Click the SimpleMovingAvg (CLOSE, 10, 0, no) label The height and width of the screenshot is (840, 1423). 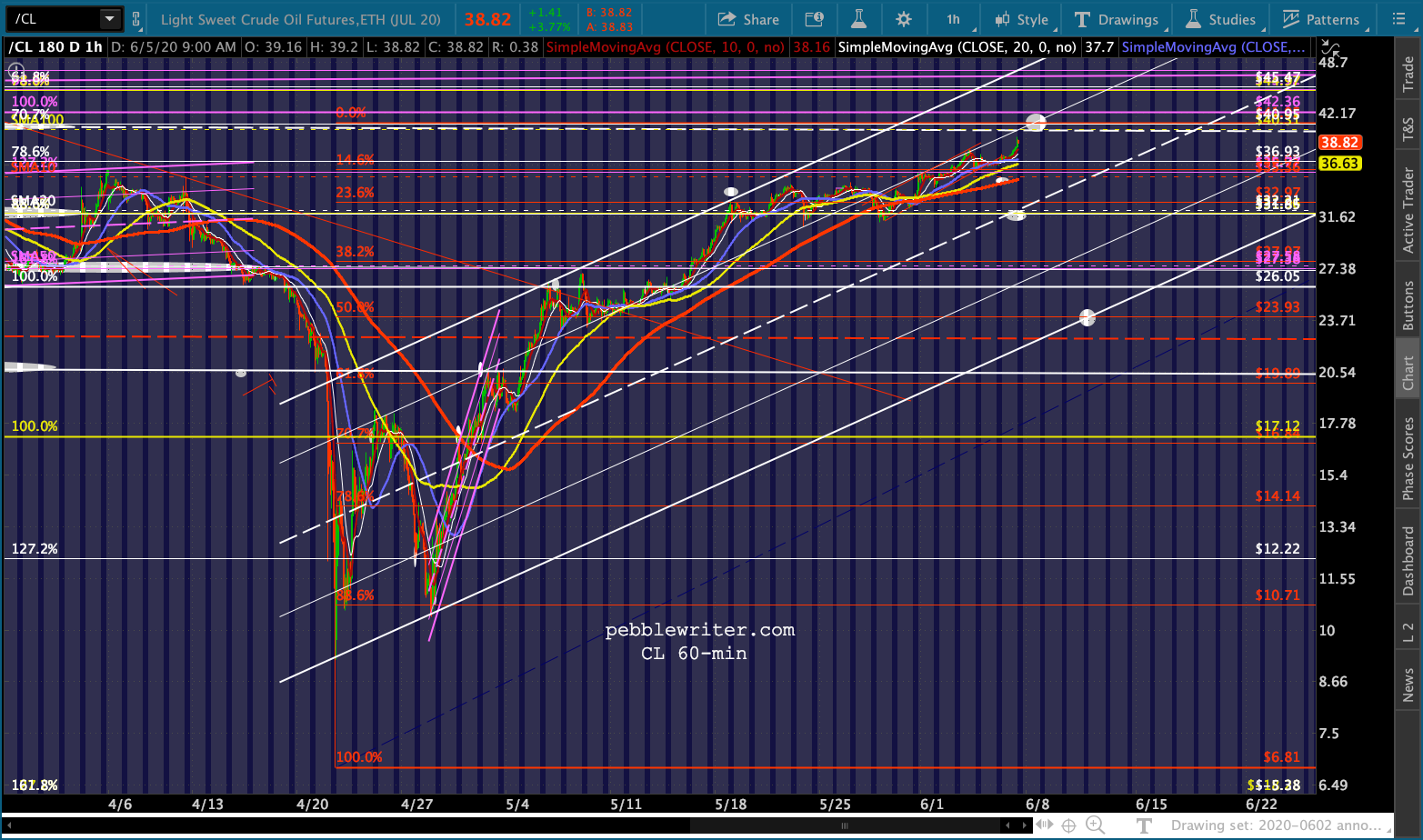click(x=666, y=47)
